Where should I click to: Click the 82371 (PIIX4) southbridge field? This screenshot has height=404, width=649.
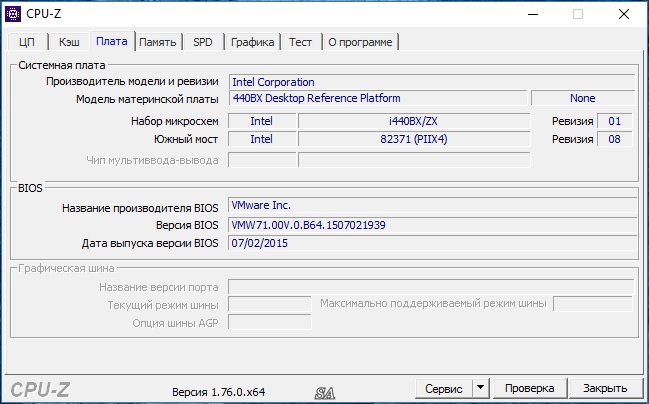click(411, 139)
